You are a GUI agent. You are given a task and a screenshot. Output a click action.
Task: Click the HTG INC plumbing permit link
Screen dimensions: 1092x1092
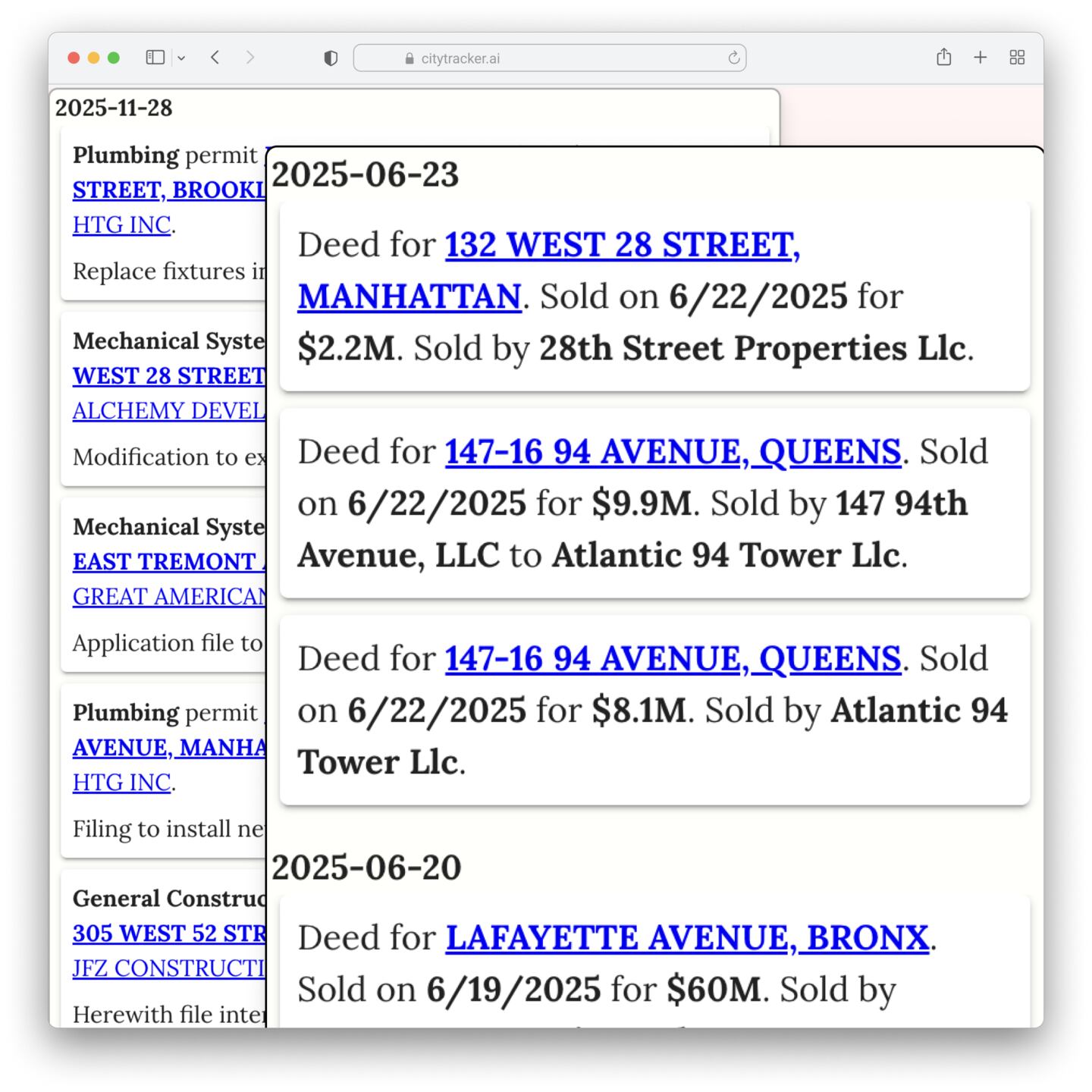point(121,224)
